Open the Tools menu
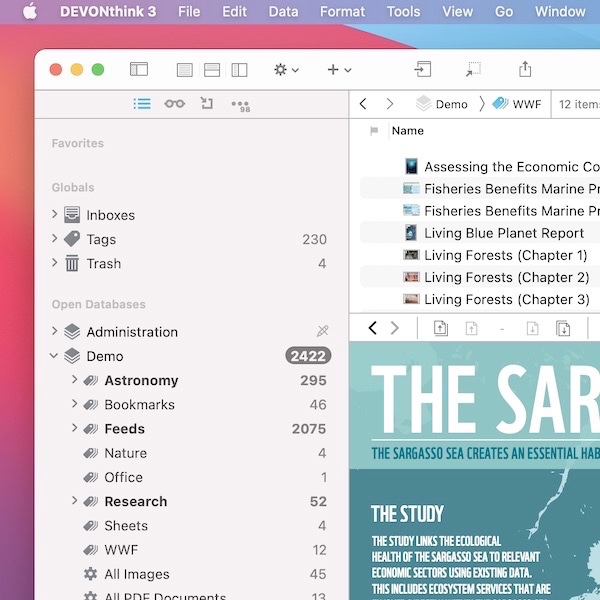This screenshot has height=600, width=600. 403,12
